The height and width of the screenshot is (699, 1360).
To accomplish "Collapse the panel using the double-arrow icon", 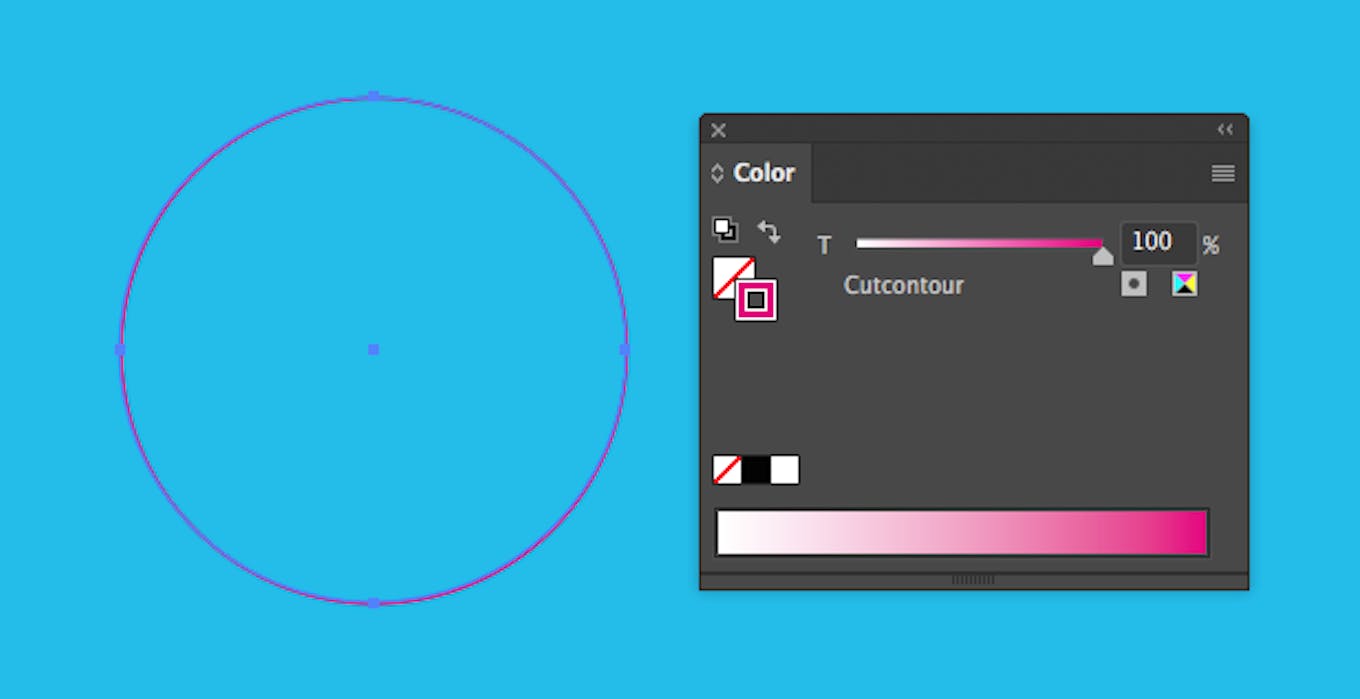I will (1225, 129).
